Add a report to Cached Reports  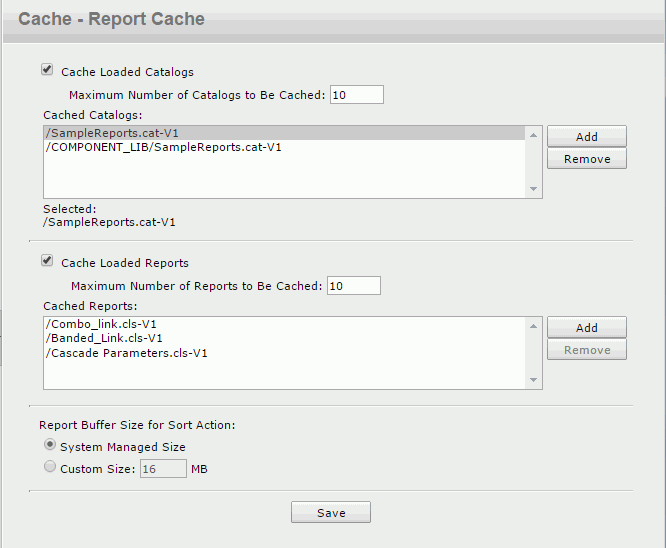tap(586, 328)
